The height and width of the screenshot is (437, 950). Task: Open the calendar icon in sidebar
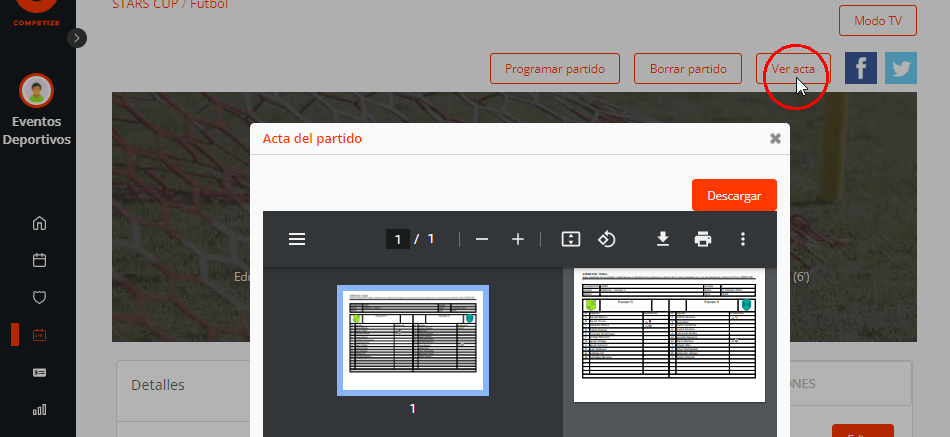point(39,260)
